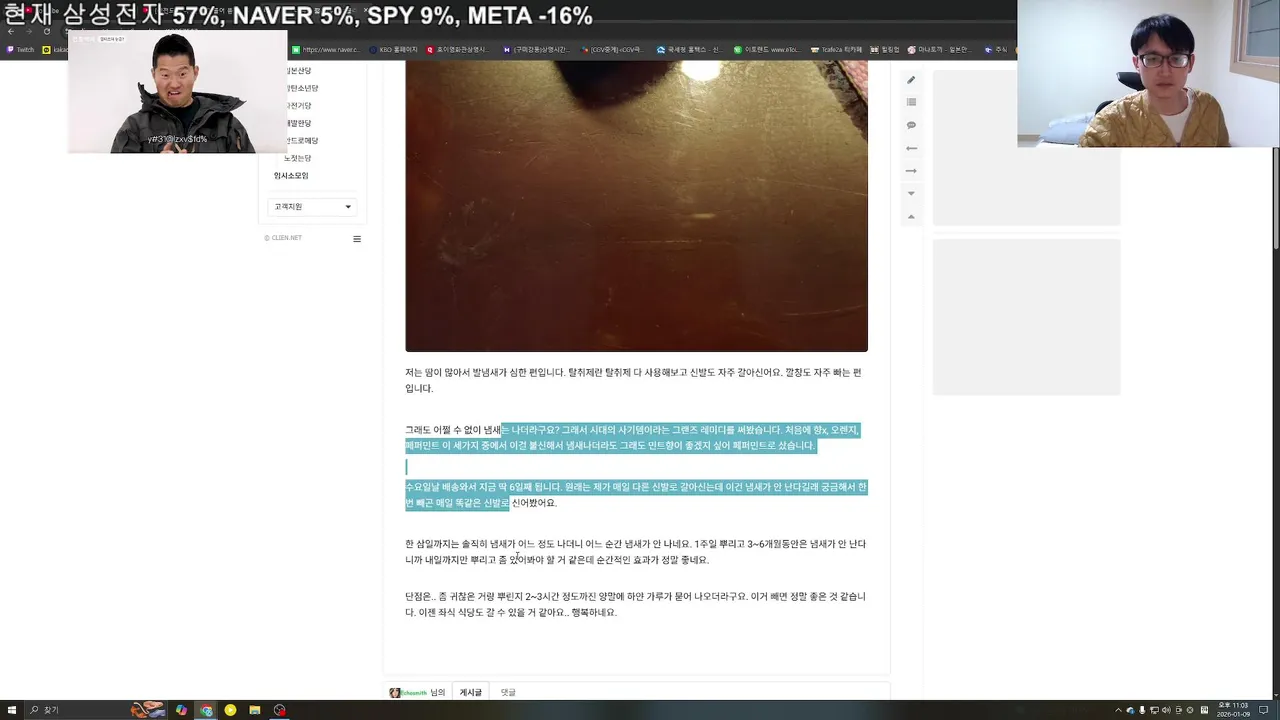Open the post list icon
Viewport: 1280px width, 720px height.
pyautogui.click(x=911, y=102)
